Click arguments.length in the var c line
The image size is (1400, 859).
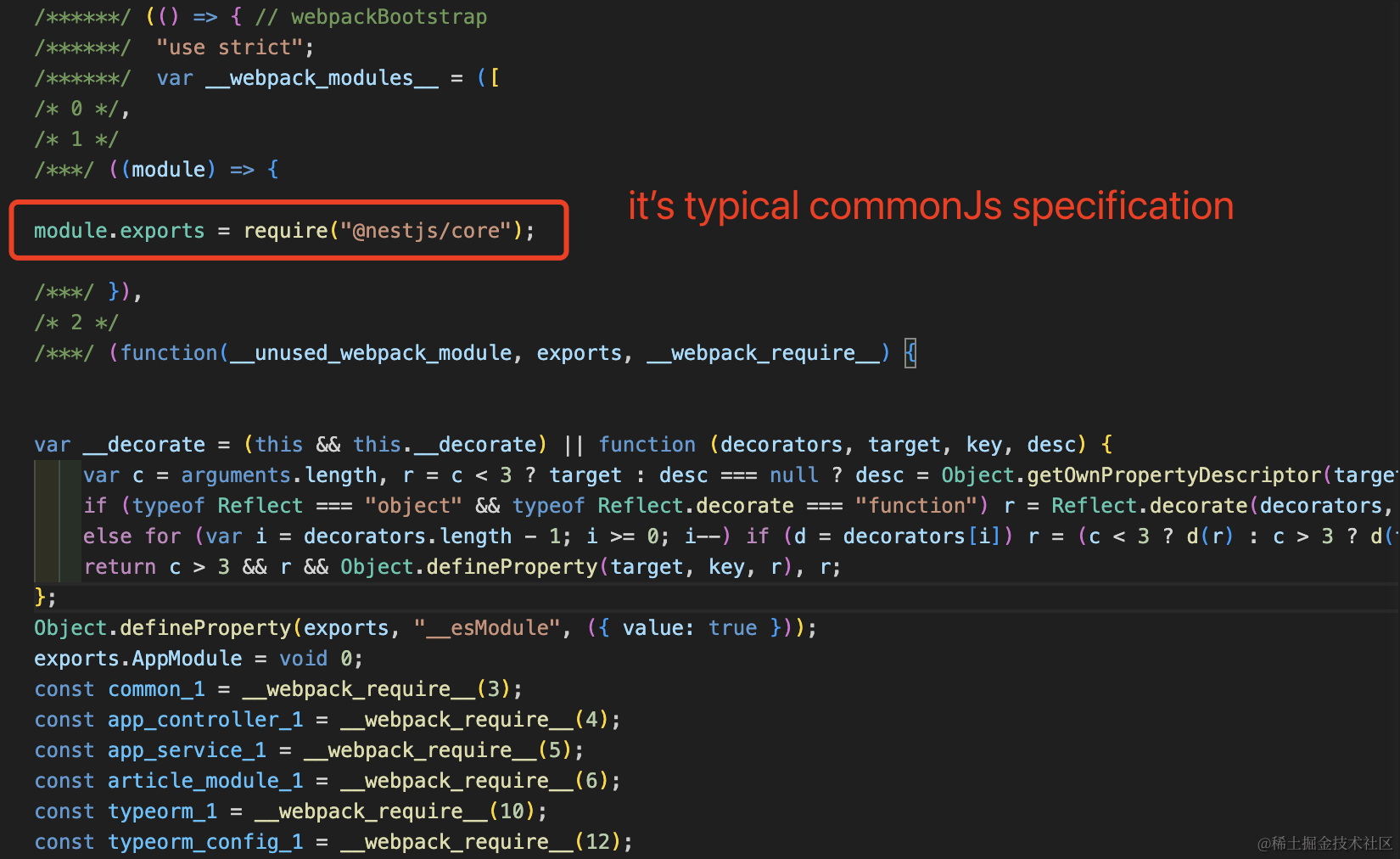[x=279, y=475]
